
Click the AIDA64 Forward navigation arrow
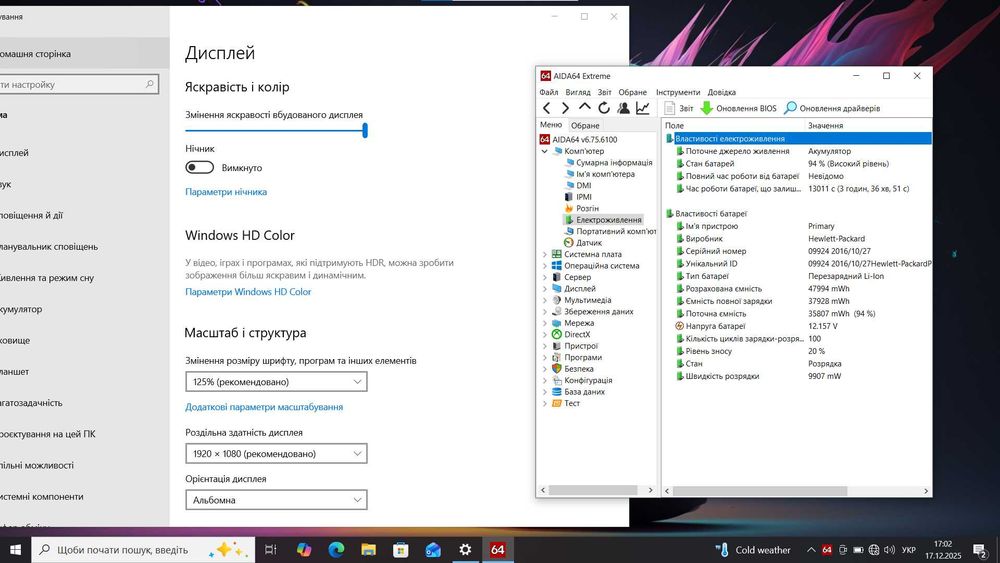point(565,108)
